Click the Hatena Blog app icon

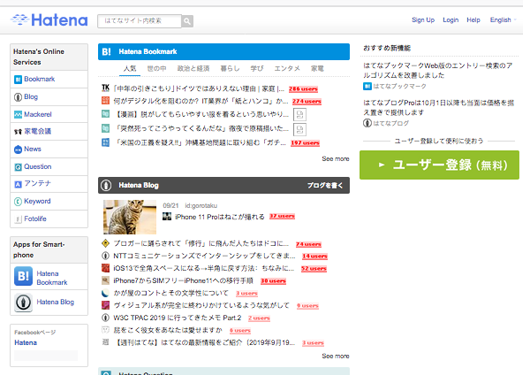tap(23, 302)
